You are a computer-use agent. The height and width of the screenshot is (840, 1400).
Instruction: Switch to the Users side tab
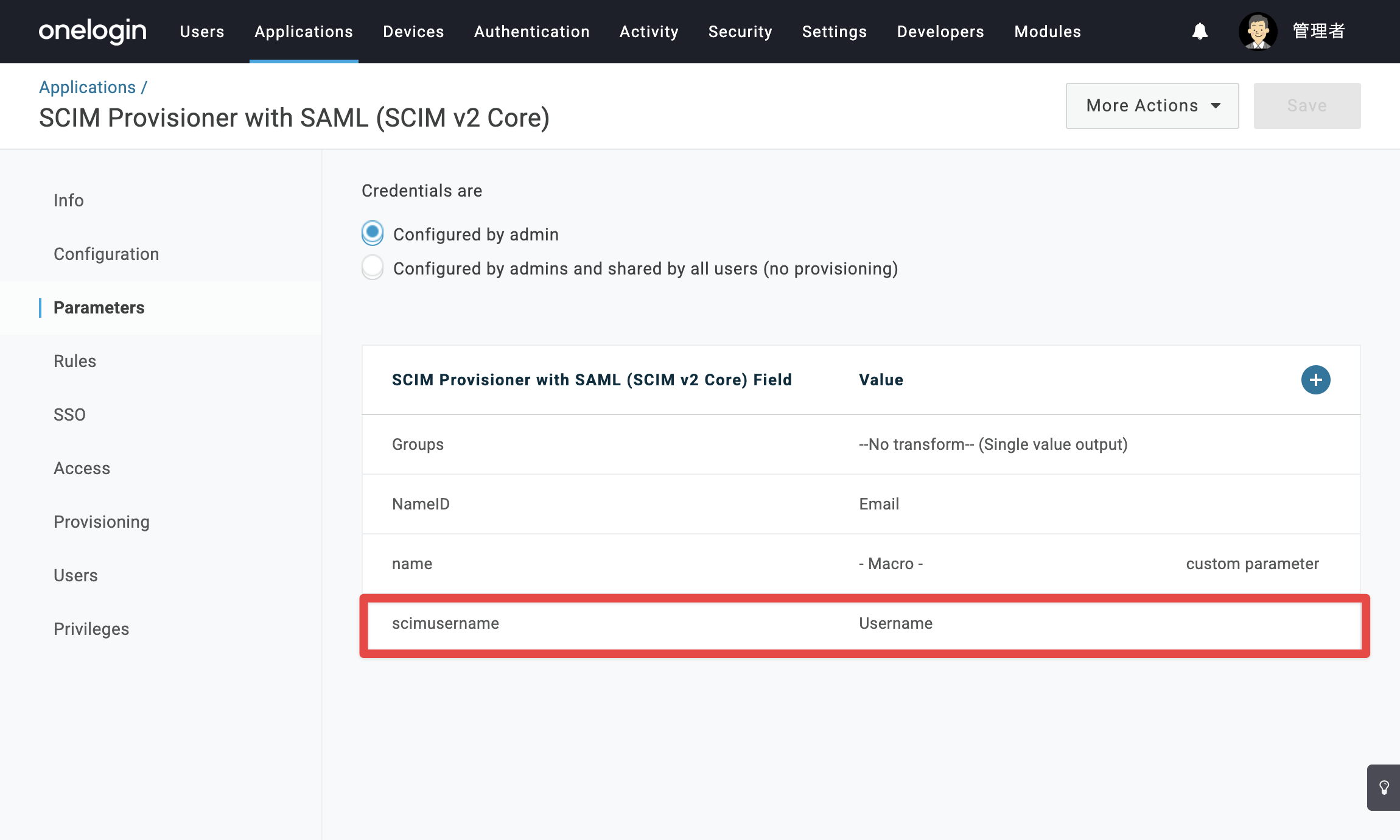[x=75, y=575]
